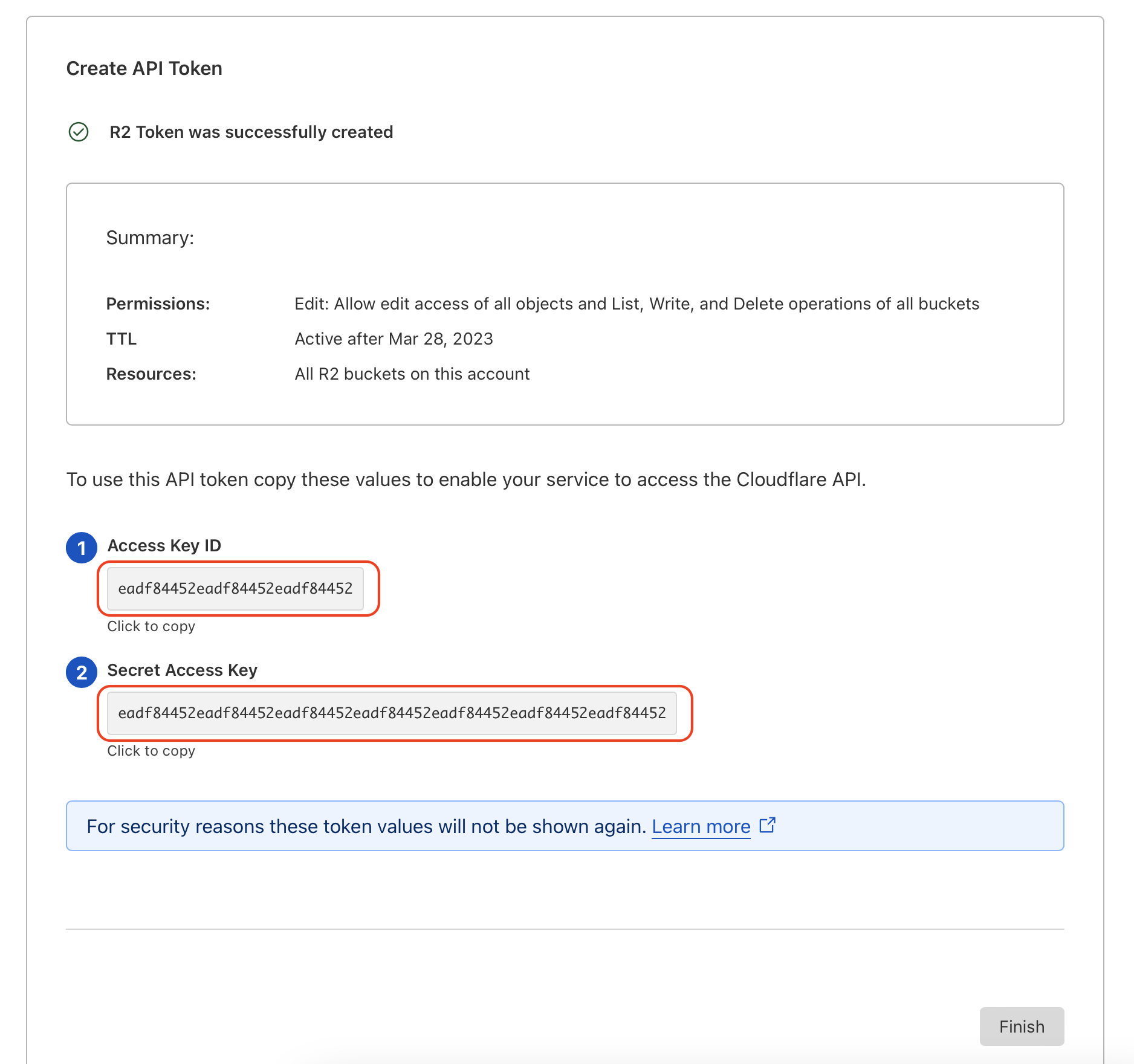Select the blue numbered badge 2
Screen dimensions: 1134x1064
click(81, 672)
